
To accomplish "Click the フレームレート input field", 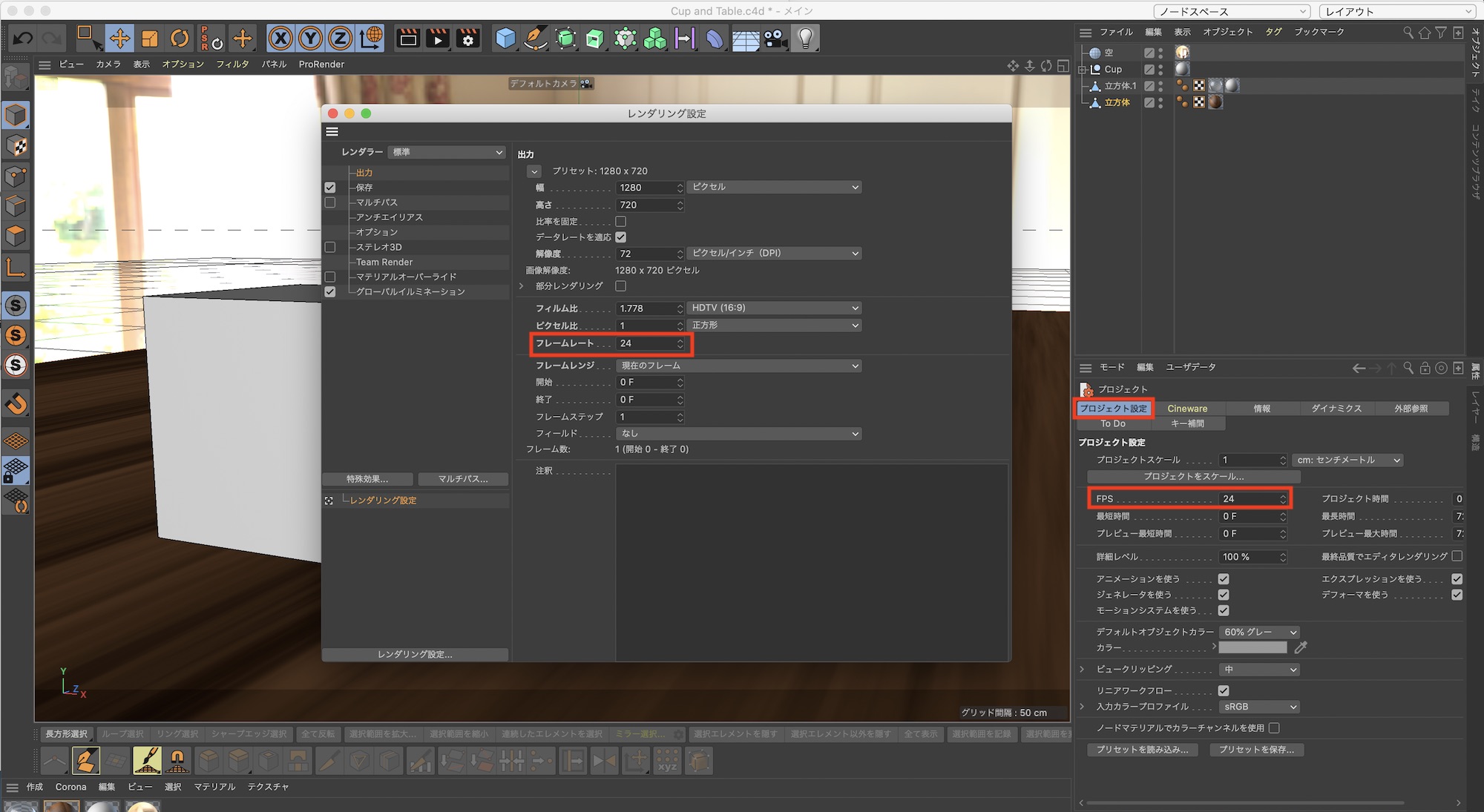I will pos(646,343).
